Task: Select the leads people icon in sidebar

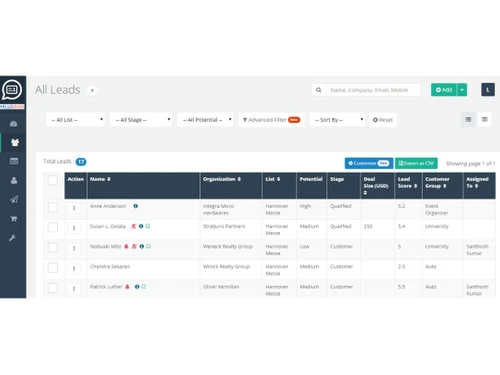Action: tap(15, 143)
